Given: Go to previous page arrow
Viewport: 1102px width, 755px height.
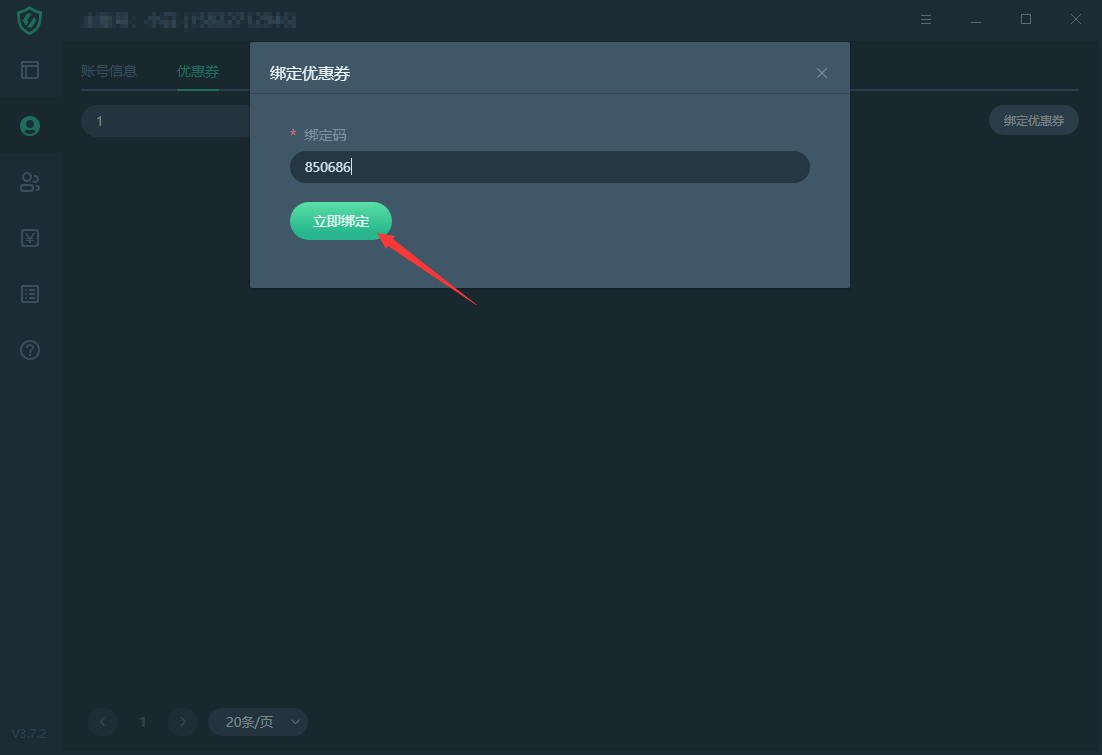Looking at the screenshot, I should [103, 721].
